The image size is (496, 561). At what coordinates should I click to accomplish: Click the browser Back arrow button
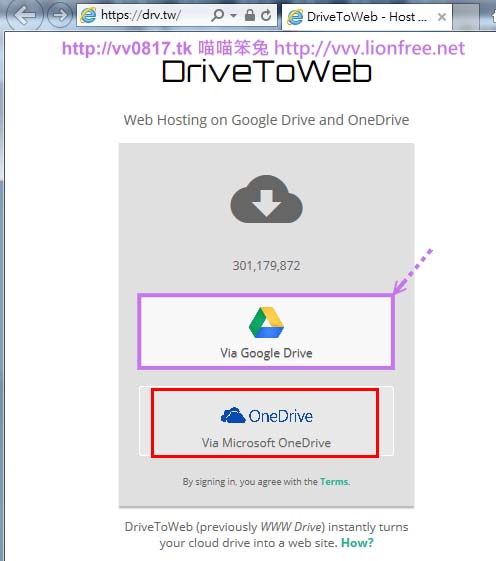coord(24,15)
